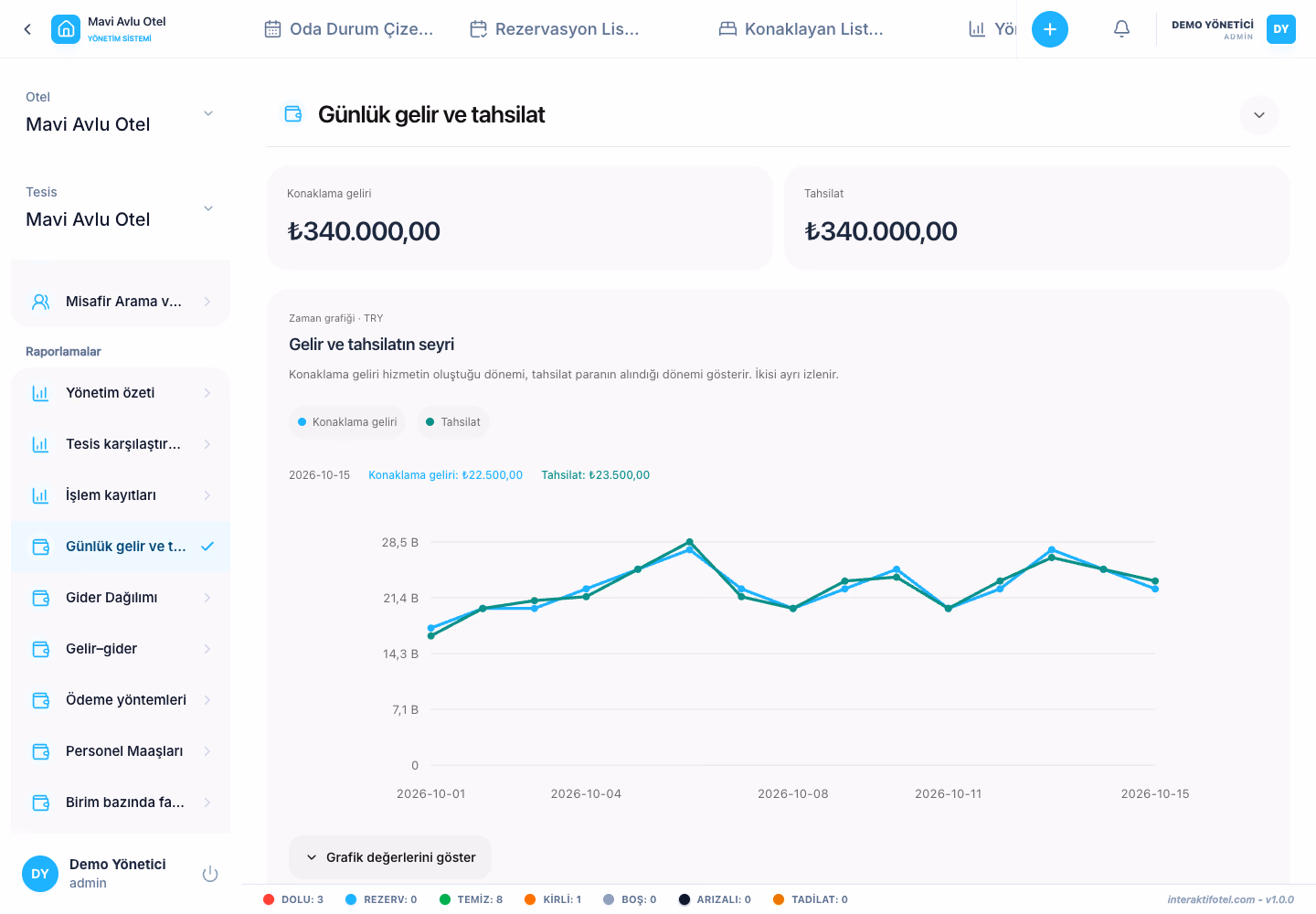Image resolution: width=1316 pixels, height=914 pixels.
Task: Click the Ödeme yöntemleri wallet icon
Action: click(x=41, y=700)
